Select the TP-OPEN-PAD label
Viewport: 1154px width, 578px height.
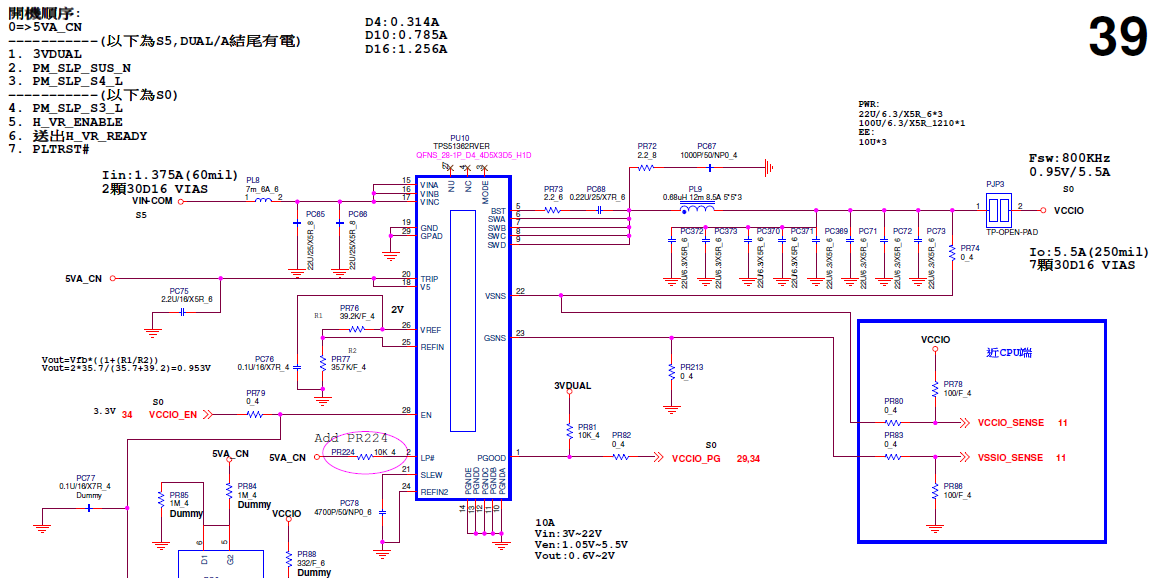[1011, 232]
